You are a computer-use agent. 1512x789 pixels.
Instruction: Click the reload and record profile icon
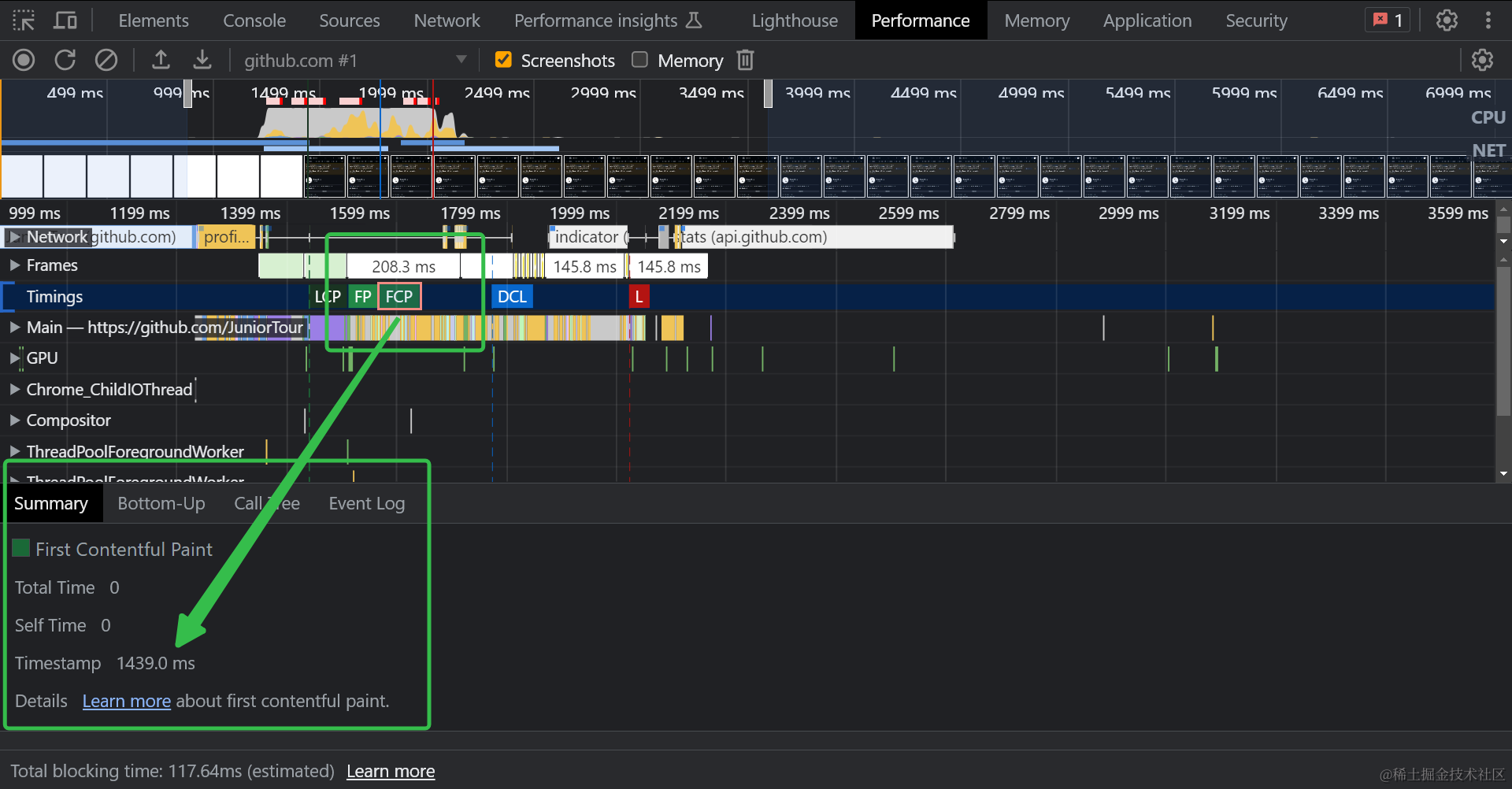[65, 60]
